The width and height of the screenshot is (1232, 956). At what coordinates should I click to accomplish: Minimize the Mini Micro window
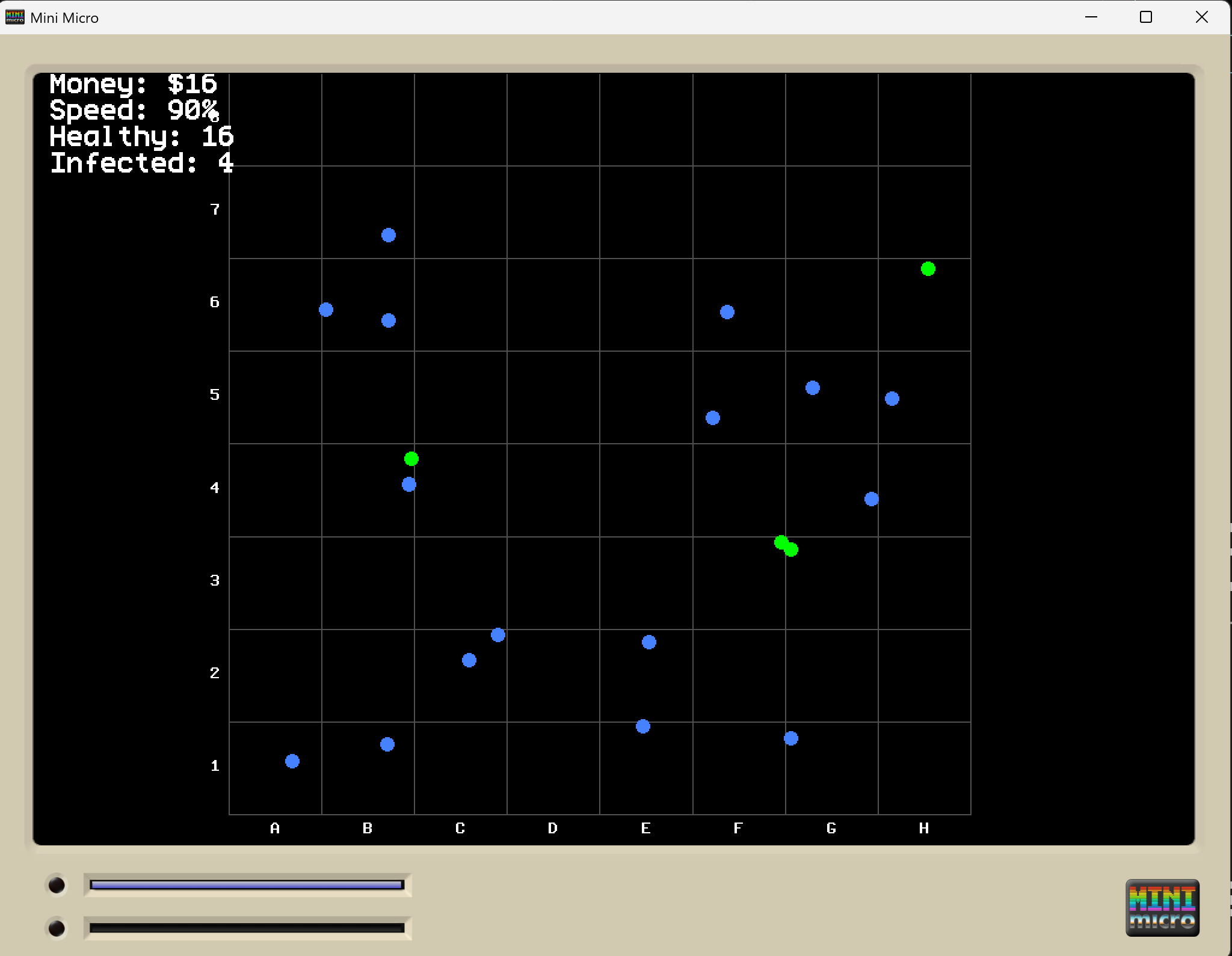tap(1091, 17)
